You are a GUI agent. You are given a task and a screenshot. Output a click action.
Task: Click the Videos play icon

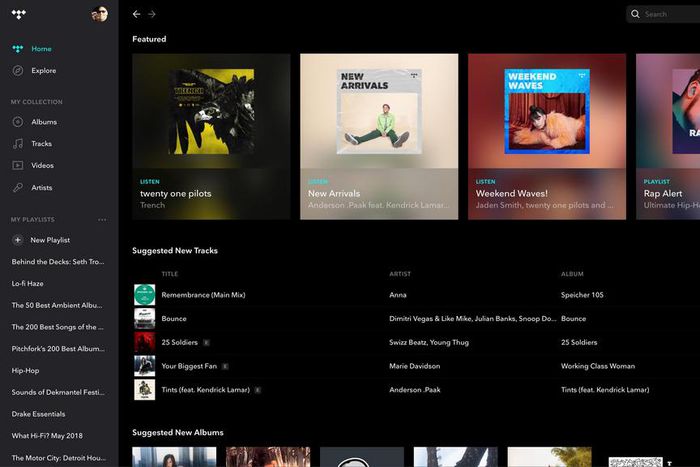pos(18,166)
